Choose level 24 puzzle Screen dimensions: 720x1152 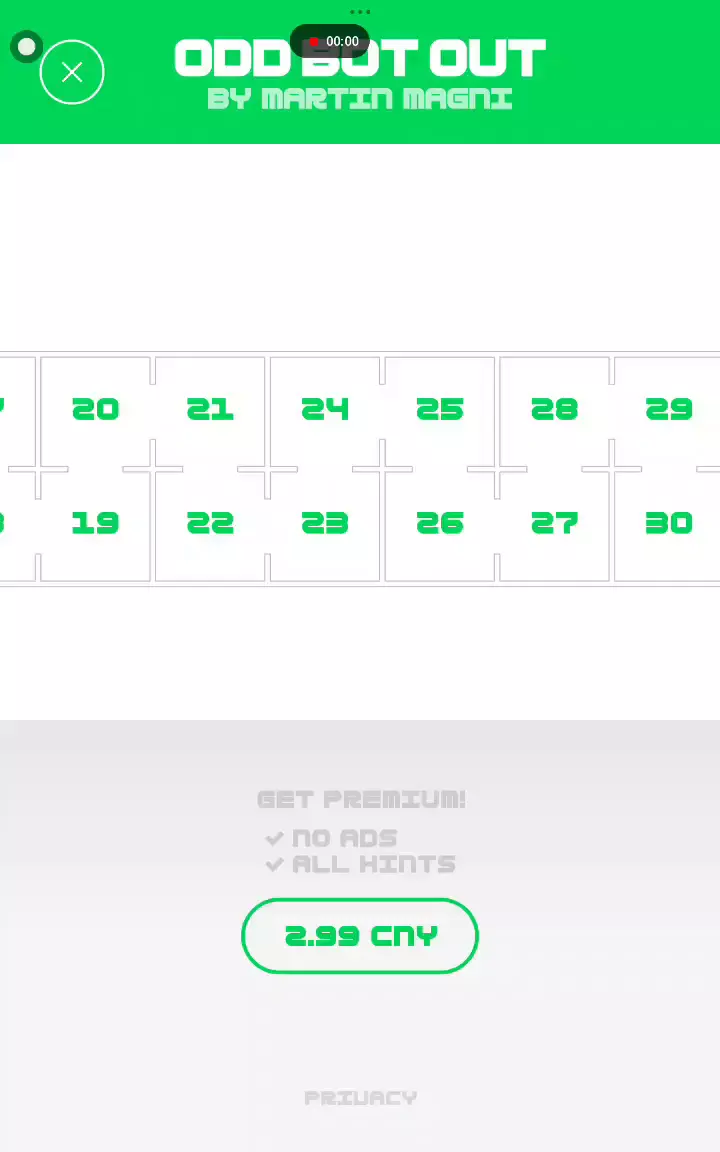click(x=325, y=410)
